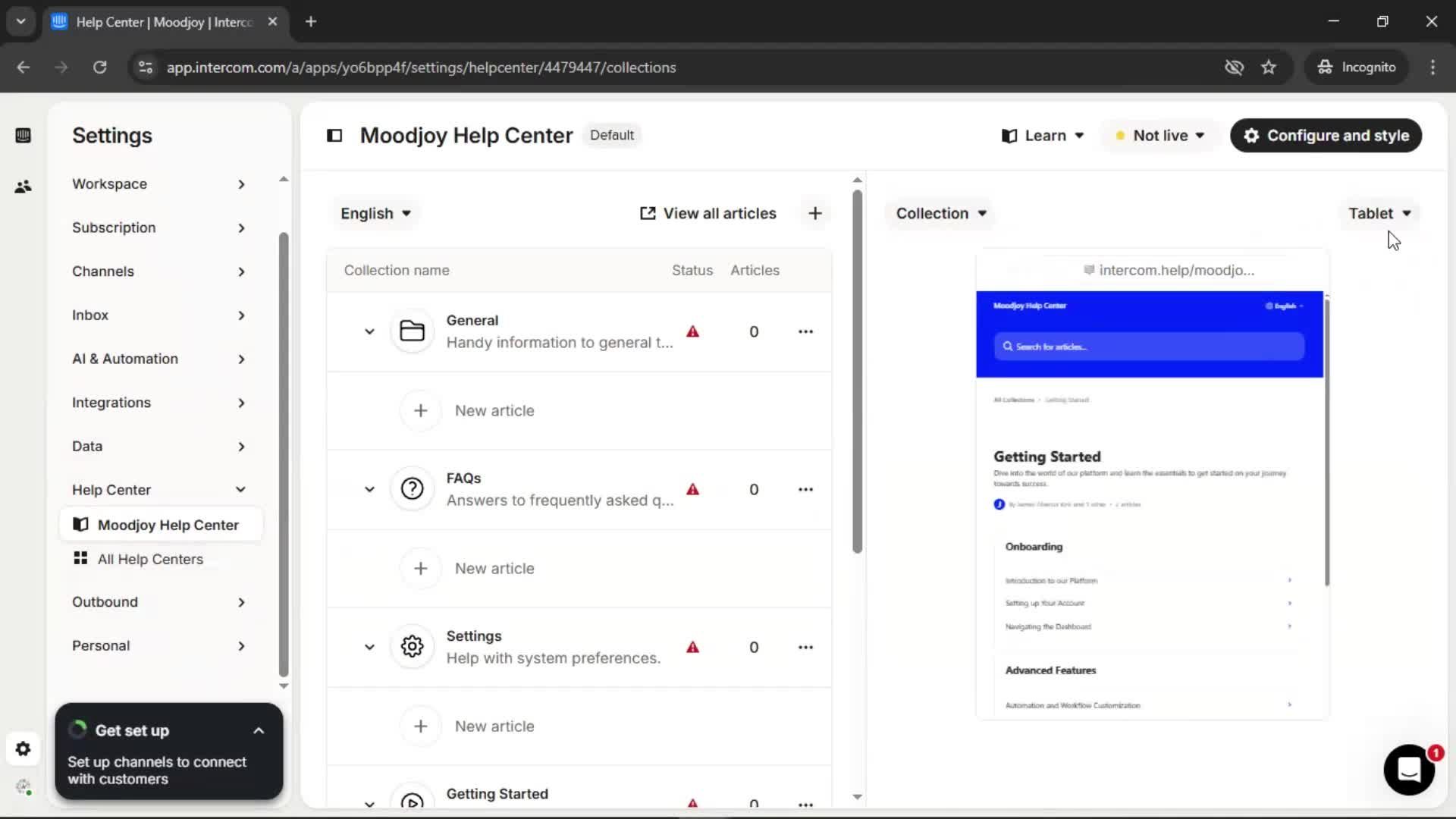Viewport: 1456px width, 819px height.
Task: Click the plus icon for New article under FAQs
Action: 421,568
